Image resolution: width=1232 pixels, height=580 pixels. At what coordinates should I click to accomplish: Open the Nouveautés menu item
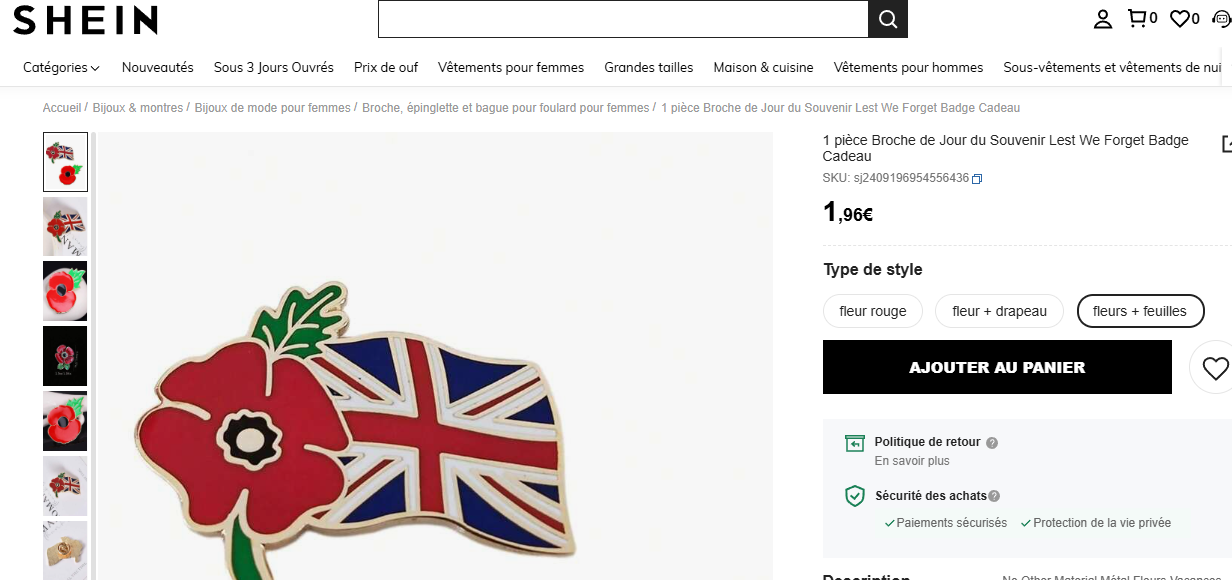[x=158, y=68]
